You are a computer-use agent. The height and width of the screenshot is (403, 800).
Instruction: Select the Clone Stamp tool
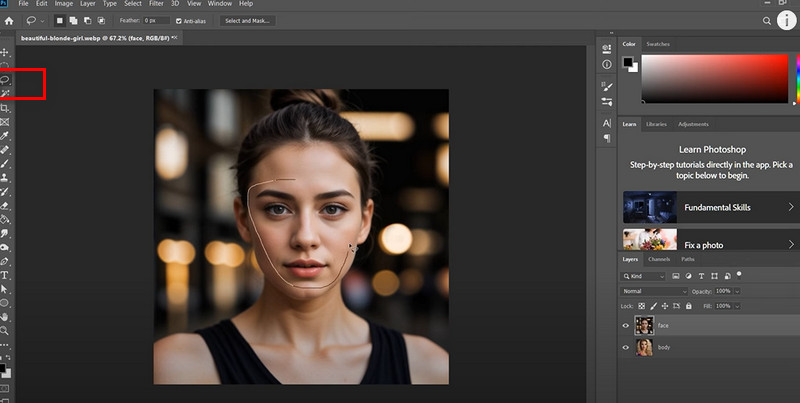pyautogui.click(x=5, y=178)
